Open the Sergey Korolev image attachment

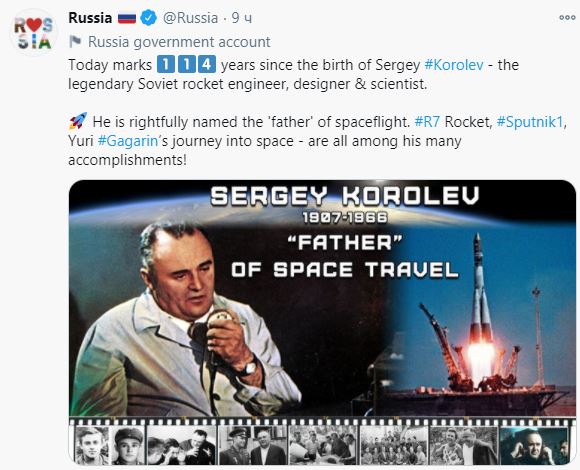pyautogui.click(x=322, y=322)
